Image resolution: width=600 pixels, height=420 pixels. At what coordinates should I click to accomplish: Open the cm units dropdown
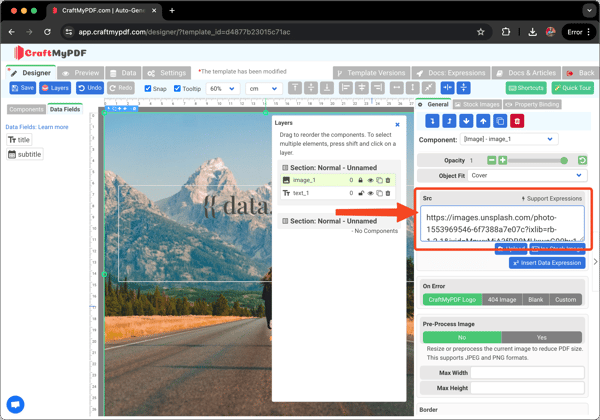264,88
